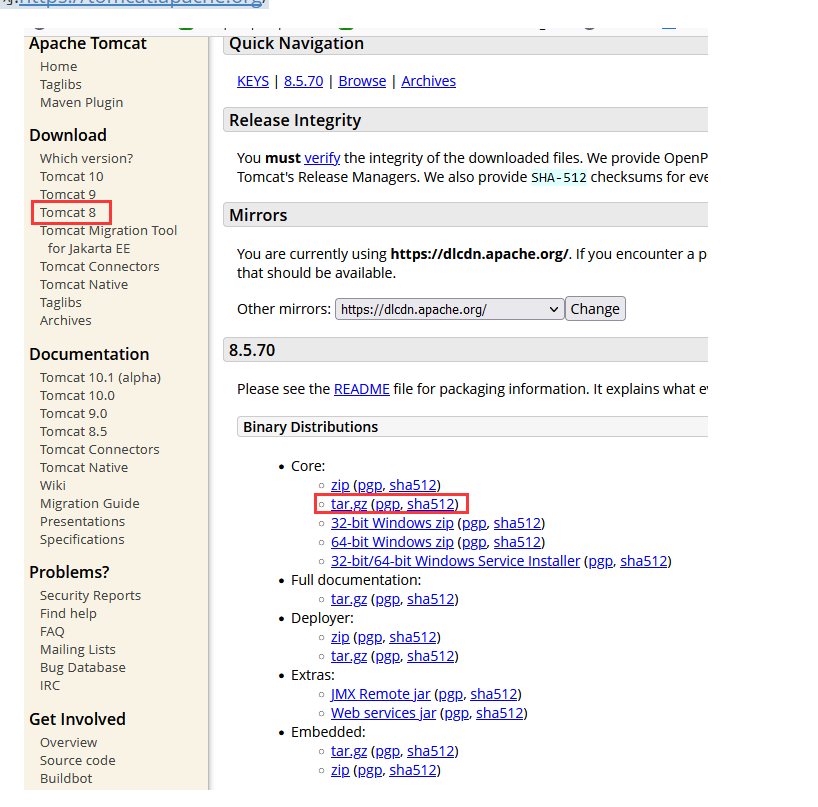
Task: Open the IRC link
Action: click(50, 686)
